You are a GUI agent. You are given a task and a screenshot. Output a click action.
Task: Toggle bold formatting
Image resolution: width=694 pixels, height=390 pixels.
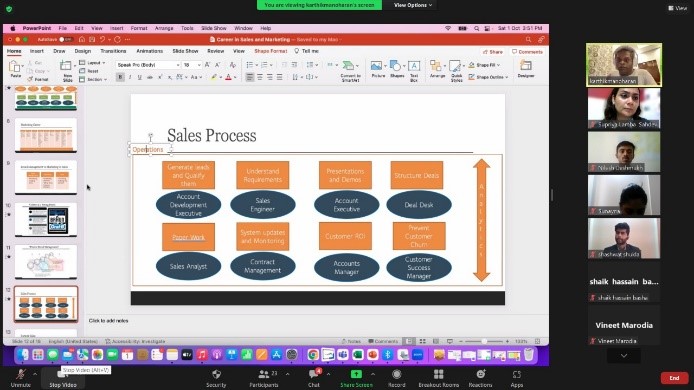pyautogui.click(x=120, y=77)
